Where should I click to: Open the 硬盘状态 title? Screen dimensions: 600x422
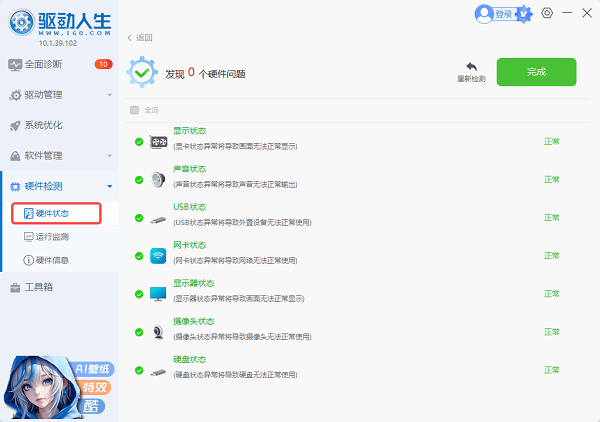(x=189, y=359)
